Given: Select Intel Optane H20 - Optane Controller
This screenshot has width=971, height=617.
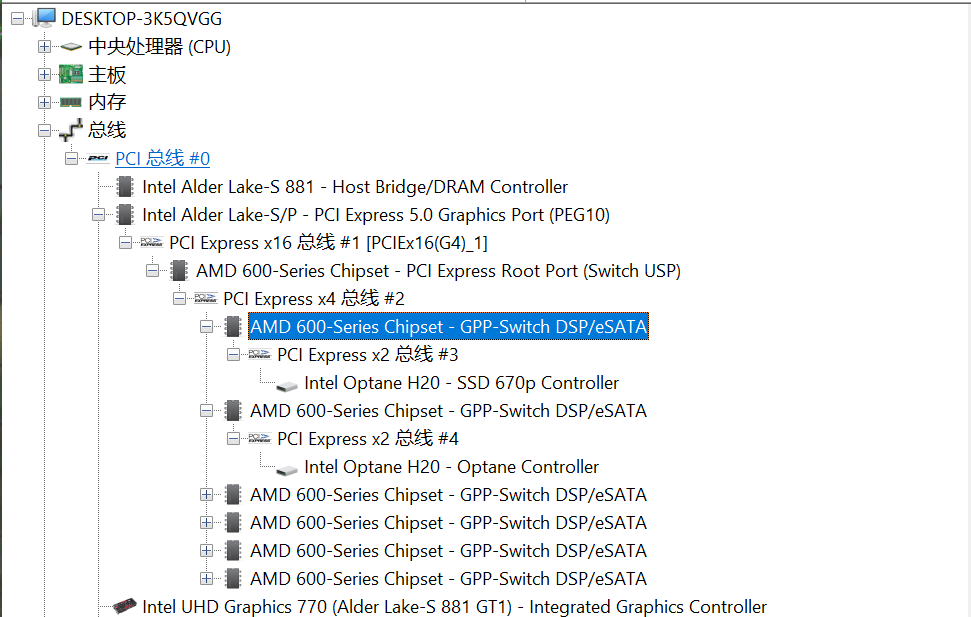Looking at the screenshot, I should coord(451,466).
